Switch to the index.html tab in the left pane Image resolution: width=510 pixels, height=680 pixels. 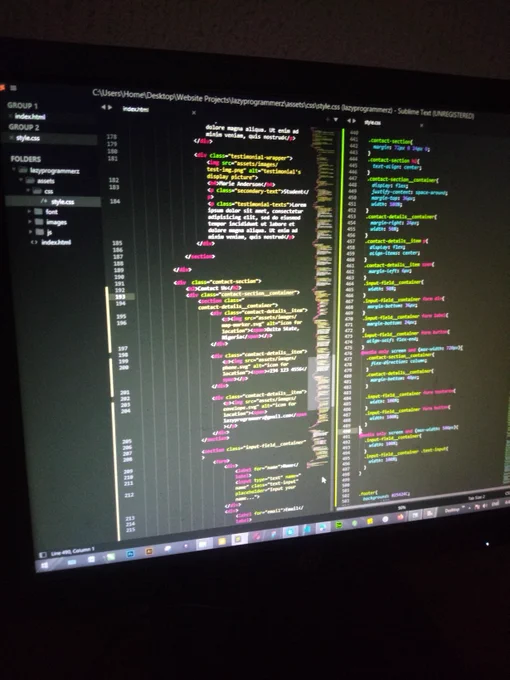pos(136,109)
